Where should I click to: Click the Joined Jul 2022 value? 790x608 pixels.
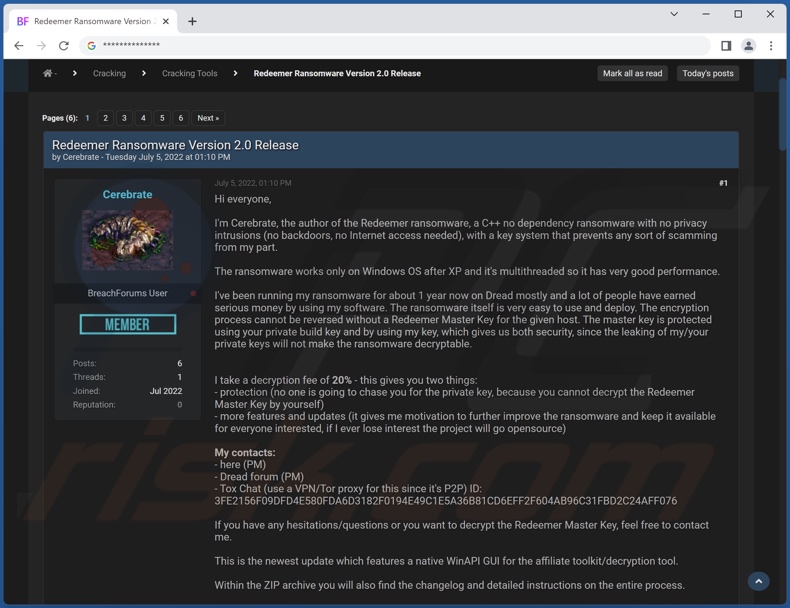(166, 391)
